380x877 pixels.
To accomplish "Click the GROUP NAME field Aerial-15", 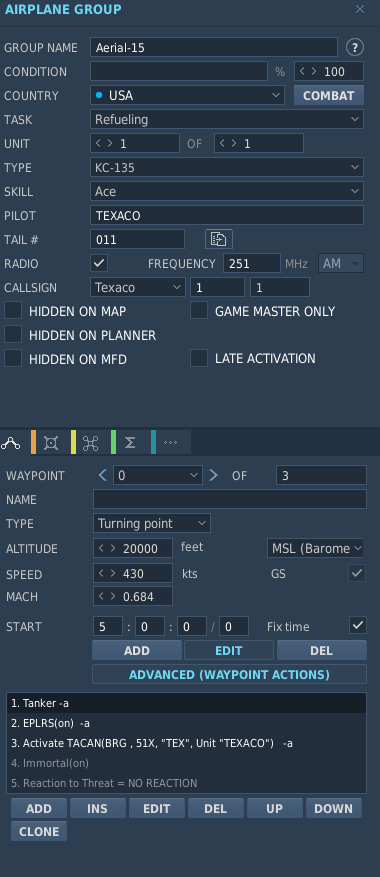I will 214,48.
